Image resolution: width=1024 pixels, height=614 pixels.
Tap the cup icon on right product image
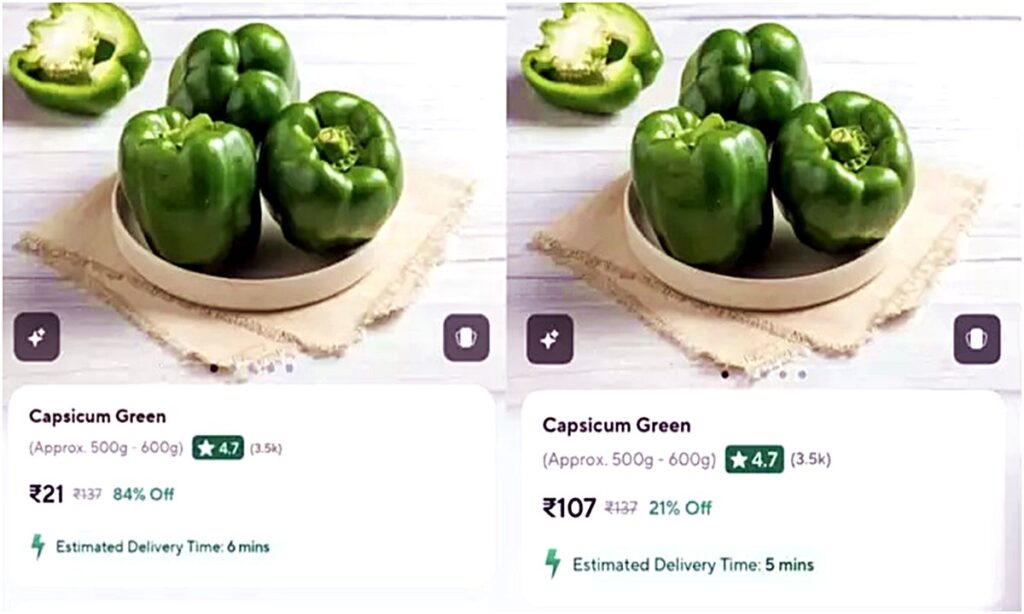coord(977,340)
